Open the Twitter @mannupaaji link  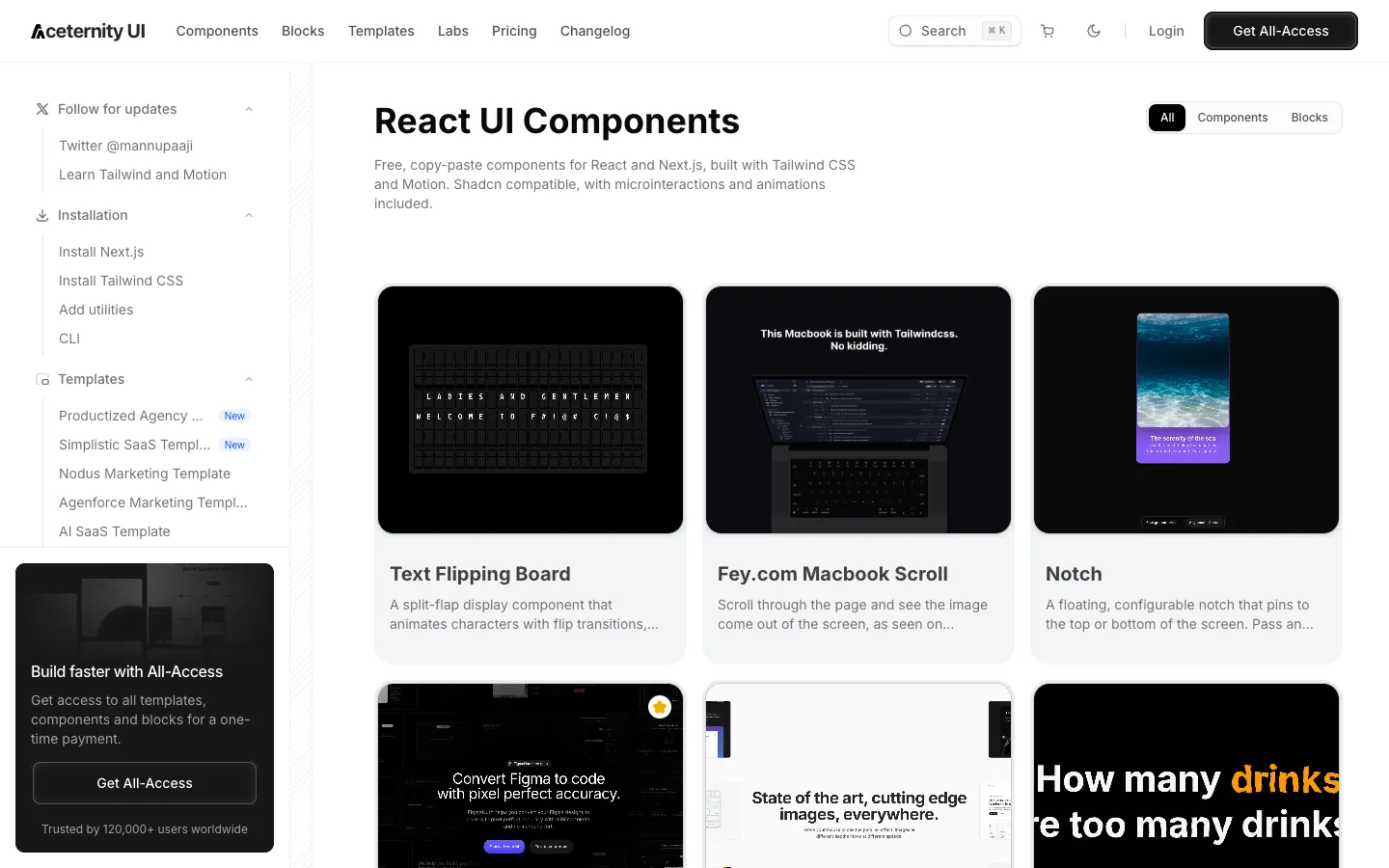pos(125,146)
